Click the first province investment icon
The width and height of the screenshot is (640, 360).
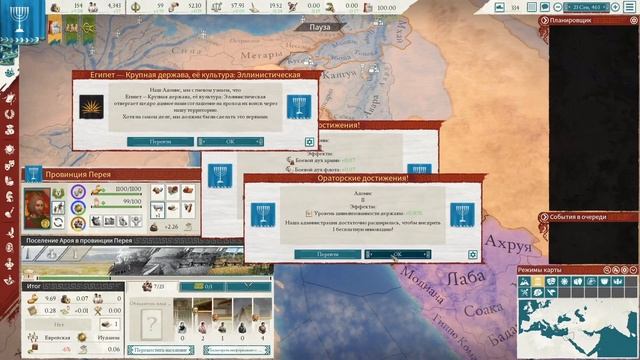(96, 221)
